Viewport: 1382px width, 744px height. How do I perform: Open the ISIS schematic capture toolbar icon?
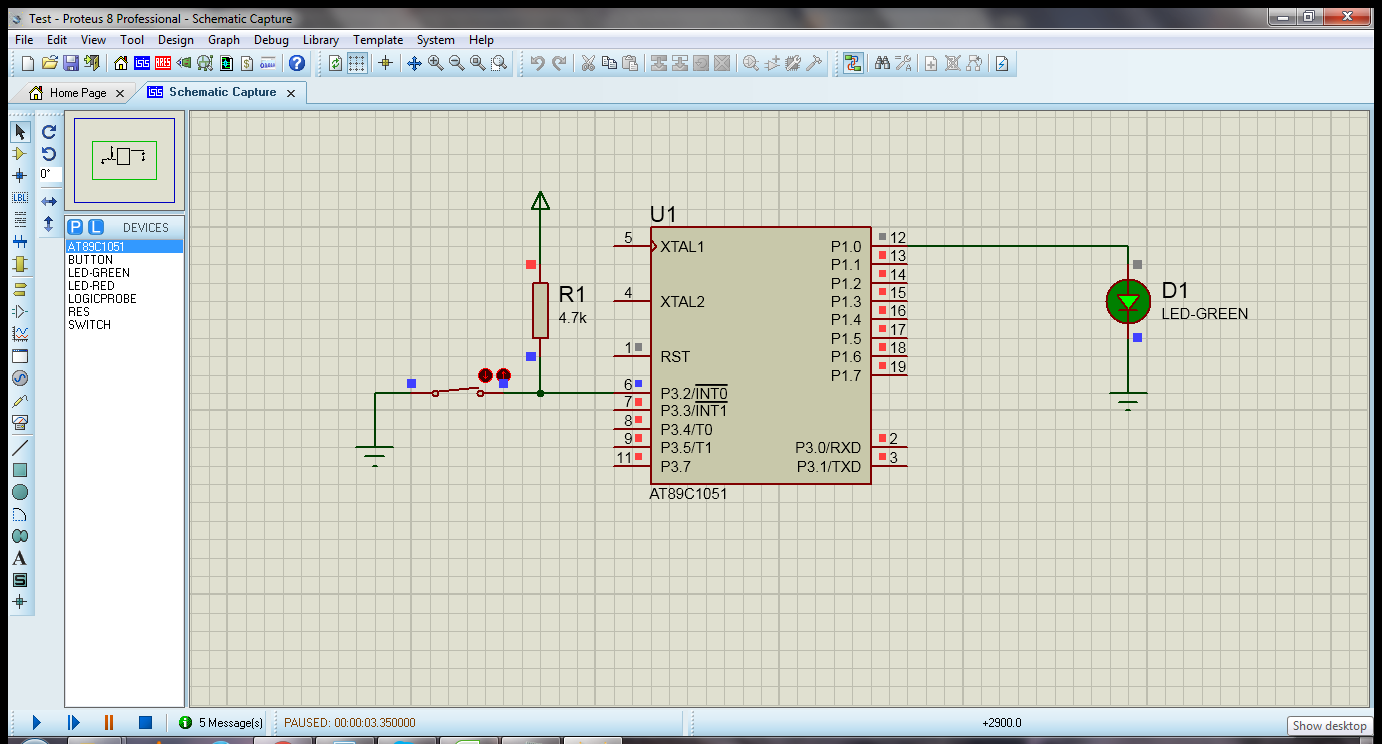(142, 63)
